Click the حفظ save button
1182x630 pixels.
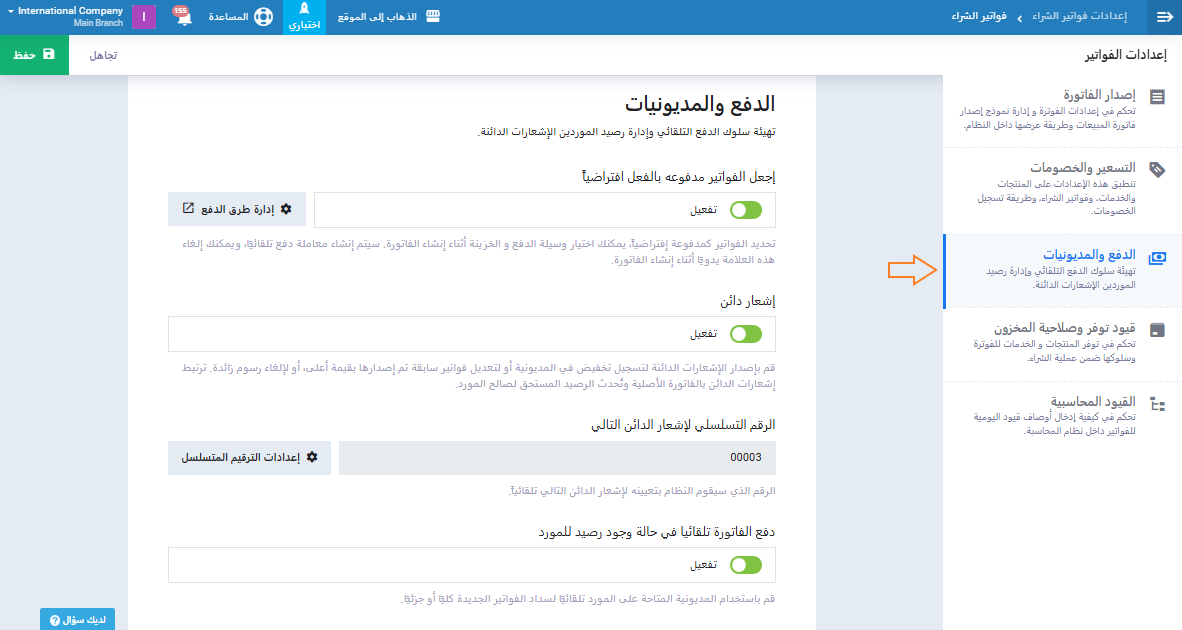tap(34, 55)
